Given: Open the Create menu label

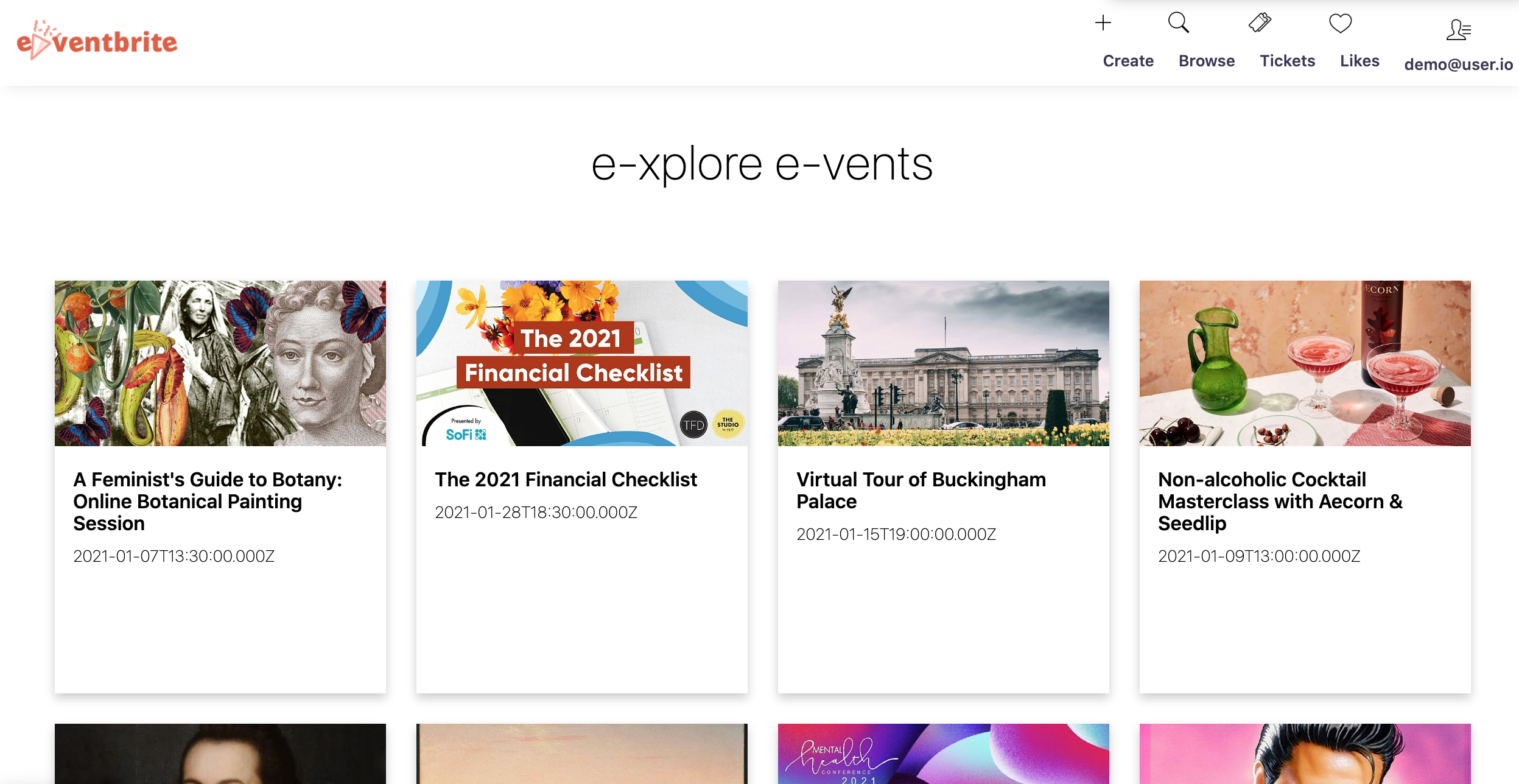Looking at the screenshot, I should pos(1128,61).
